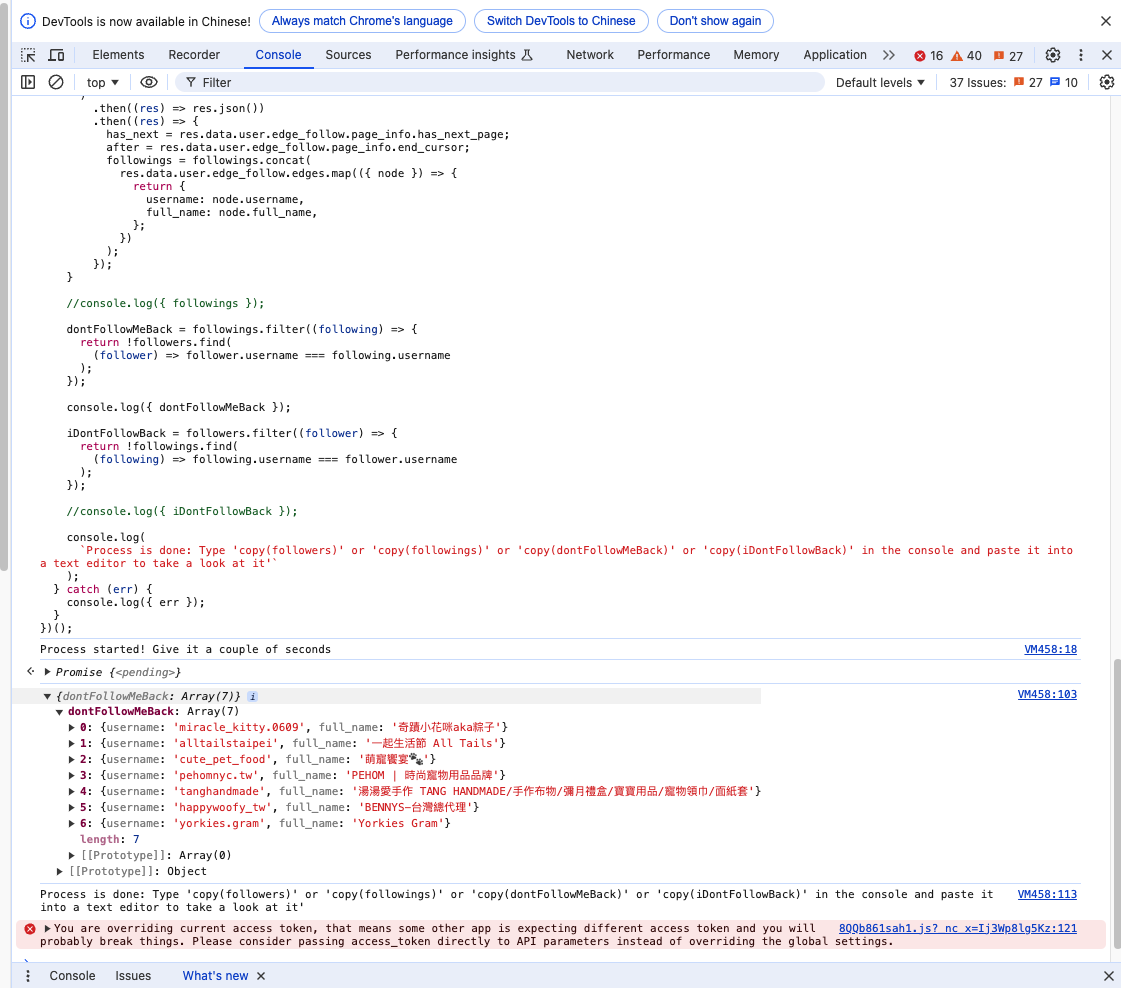Create live expression with the eye icon
This screenshot has width=1121, height=988.
pos(149,82)
